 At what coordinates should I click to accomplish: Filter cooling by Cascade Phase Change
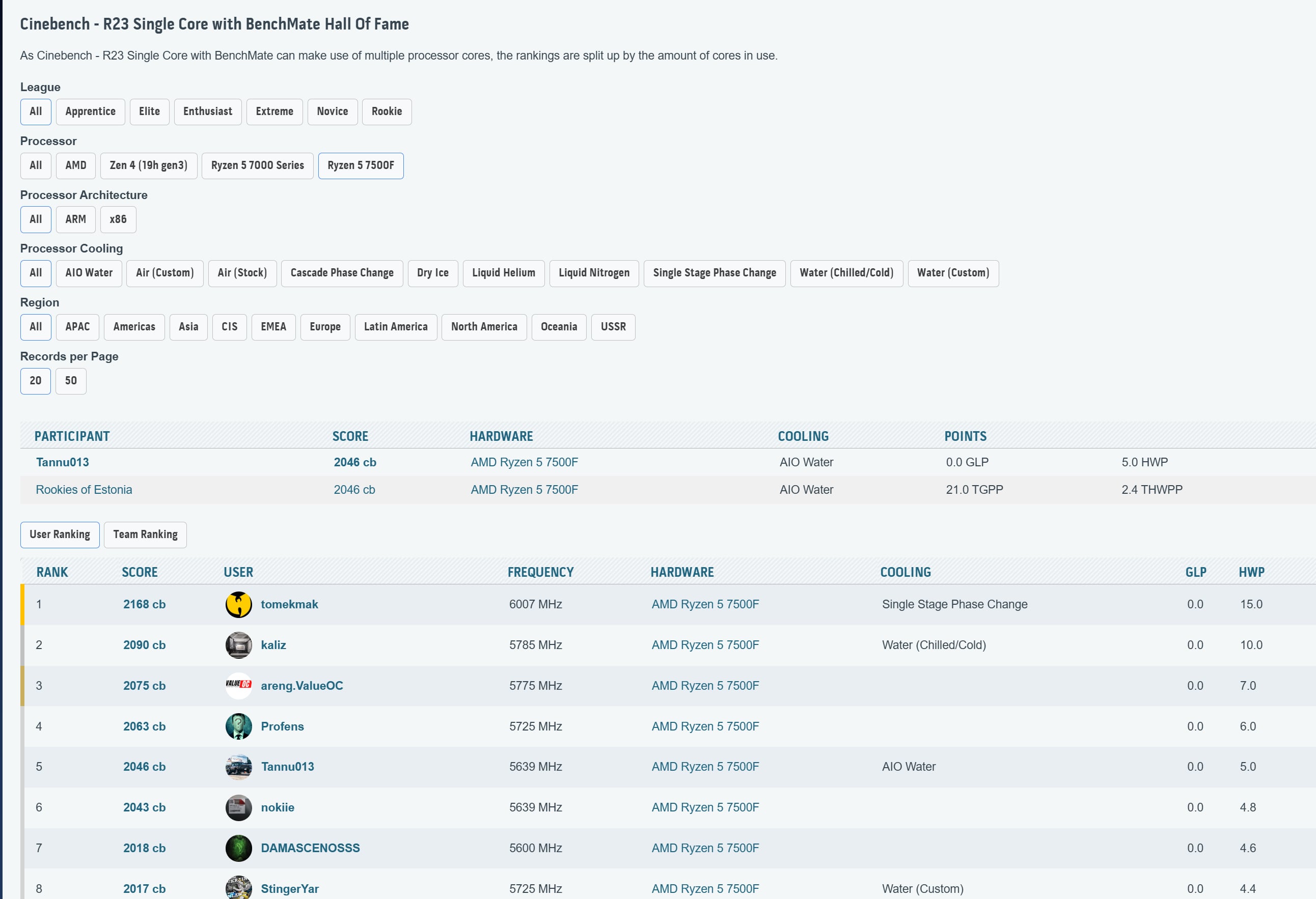click(342, 273)
